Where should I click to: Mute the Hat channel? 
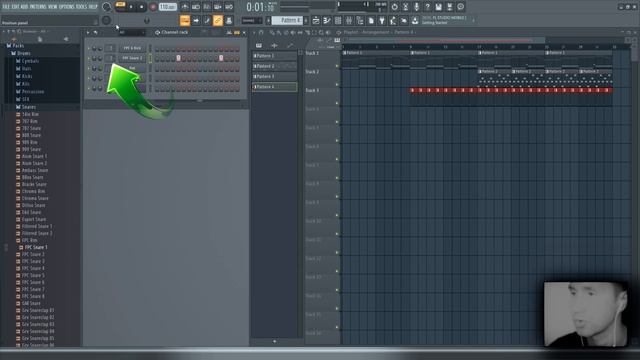pos(89,68)
